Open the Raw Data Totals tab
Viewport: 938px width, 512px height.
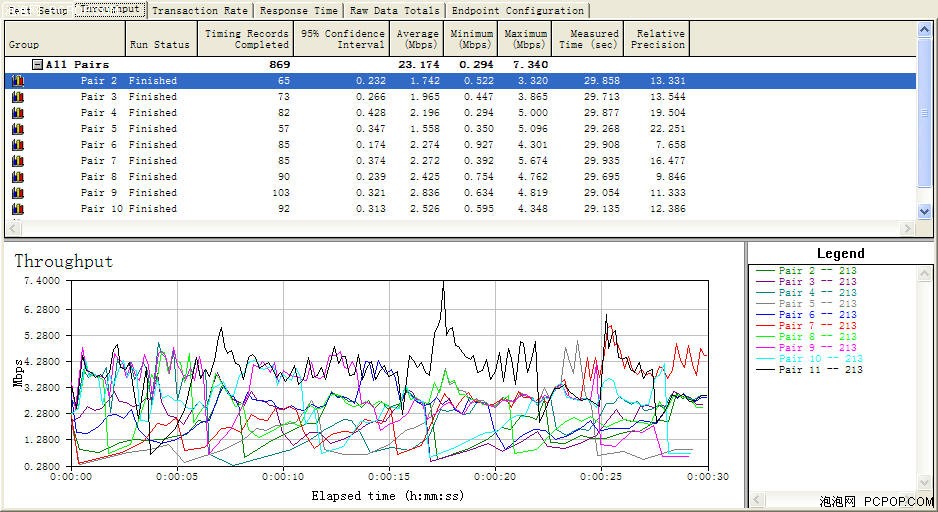tap(394, 11)
